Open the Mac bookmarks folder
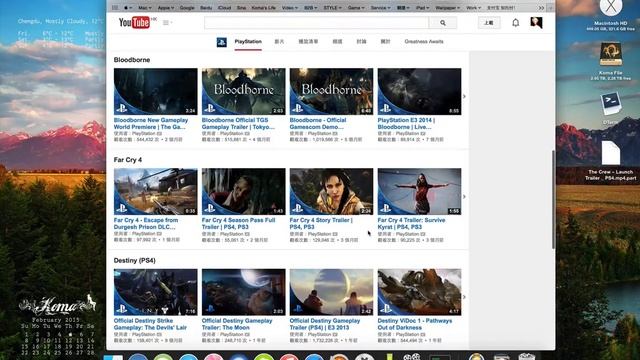The height and width of the screenshot is (360, 640). coord(144,8)
